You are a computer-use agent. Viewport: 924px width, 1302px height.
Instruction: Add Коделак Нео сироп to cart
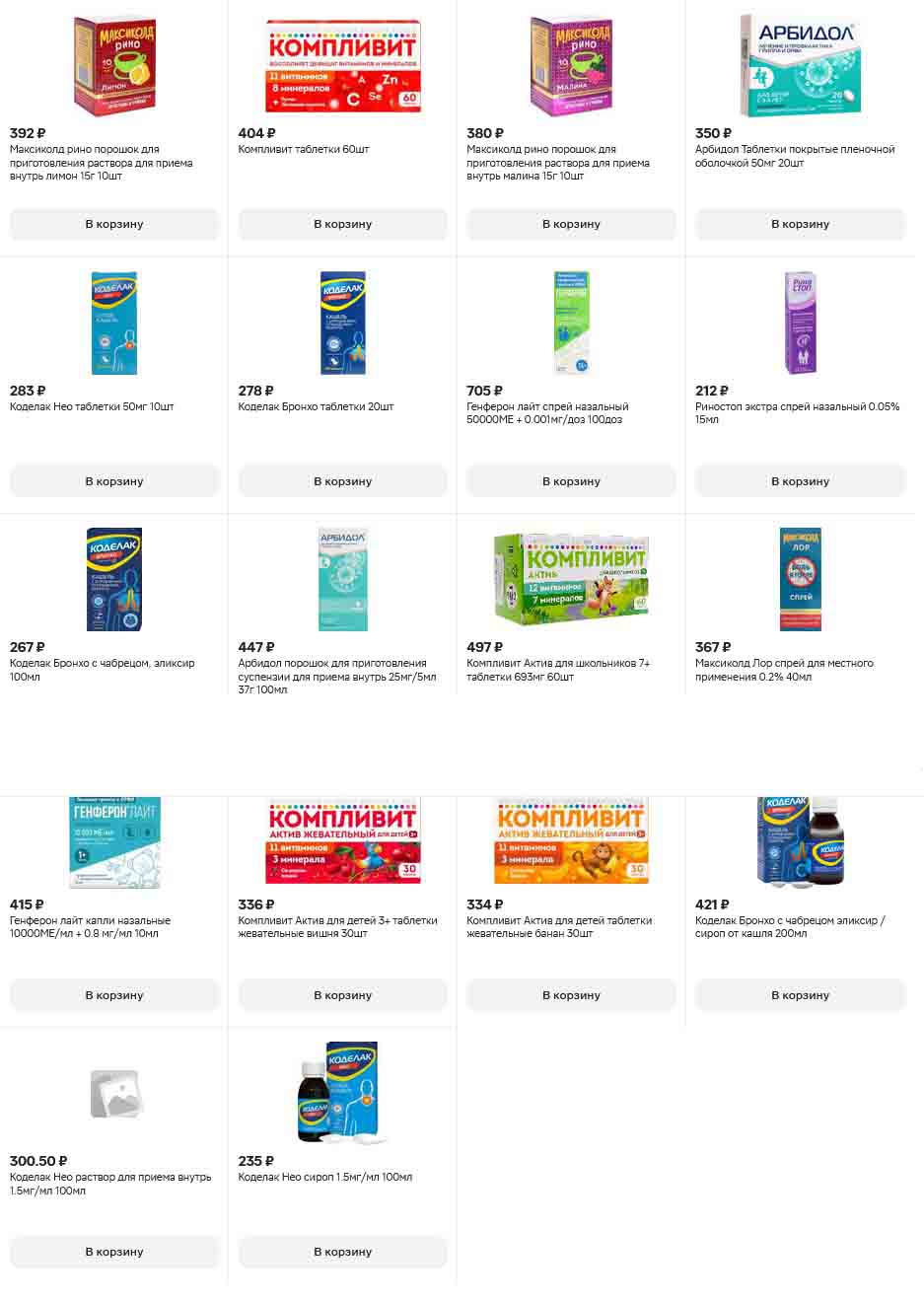tap(343, 1252)
